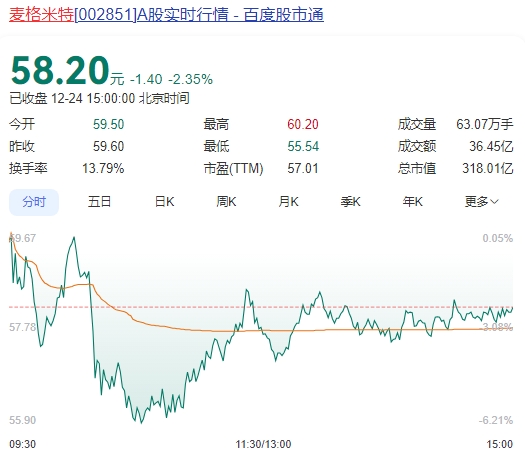Click the 今开 label
Viewport: 525px width, 457px height.
pyautogui.click(x=22, y=125)
